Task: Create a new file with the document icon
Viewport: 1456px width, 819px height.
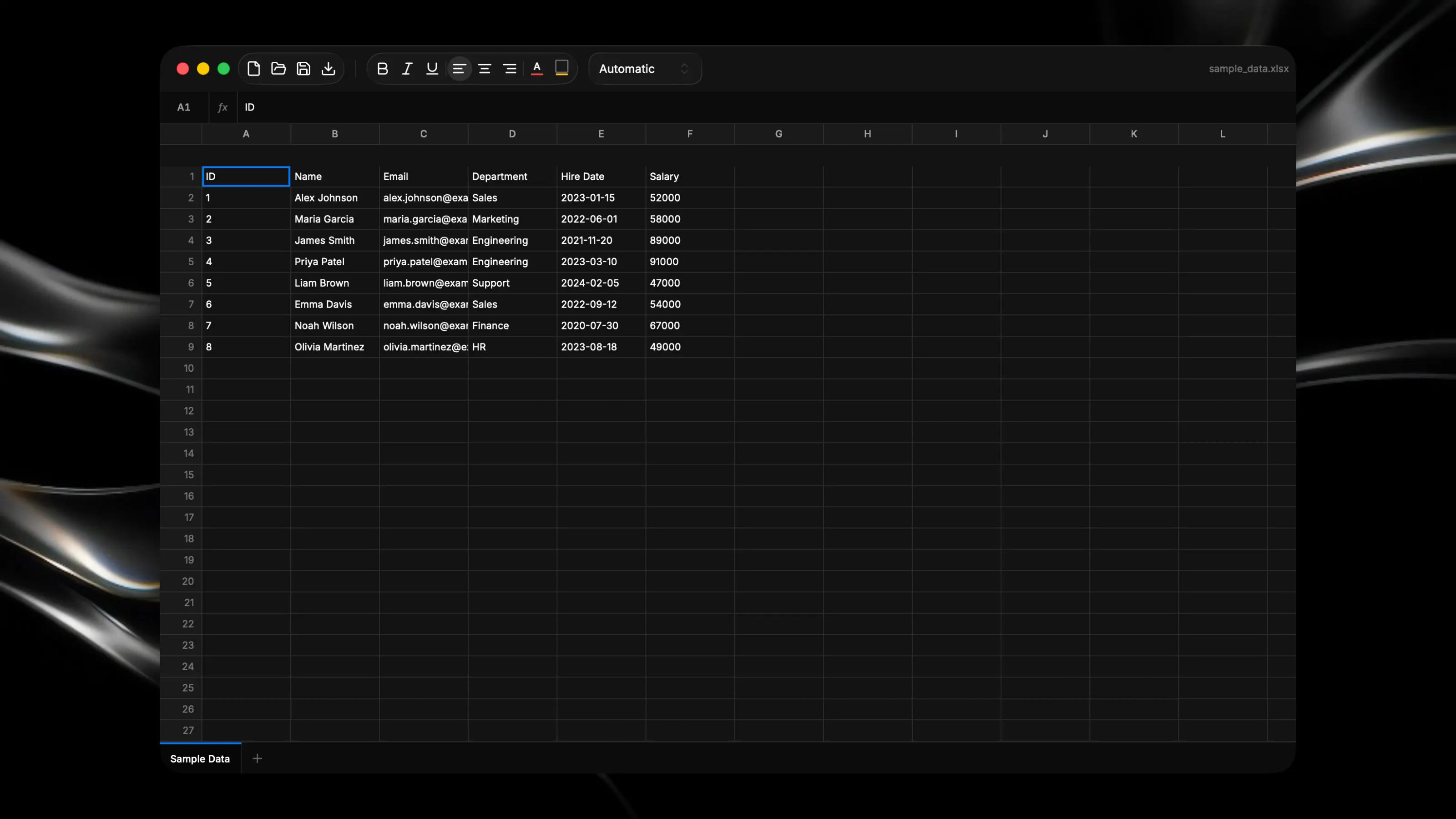Action: pos(253,68)
